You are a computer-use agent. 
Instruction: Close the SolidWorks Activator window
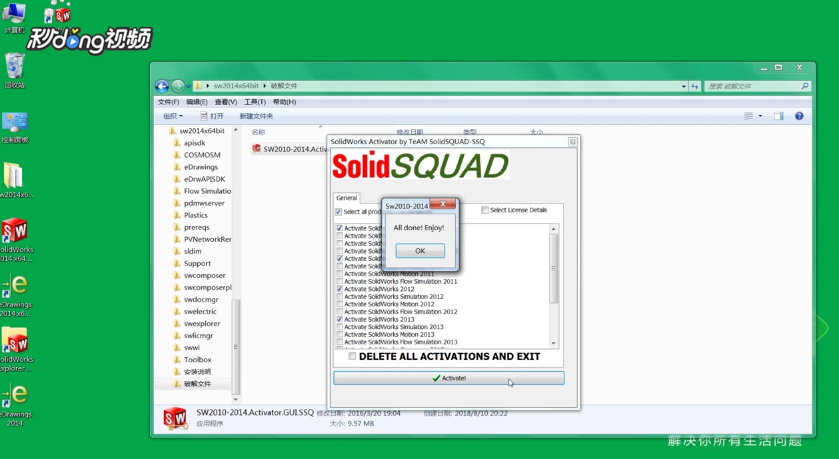(573, 142)
